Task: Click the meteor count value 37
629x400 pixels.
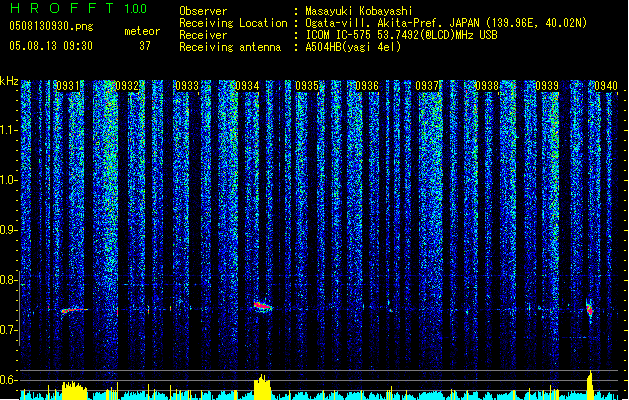Action: coord(145,46)
